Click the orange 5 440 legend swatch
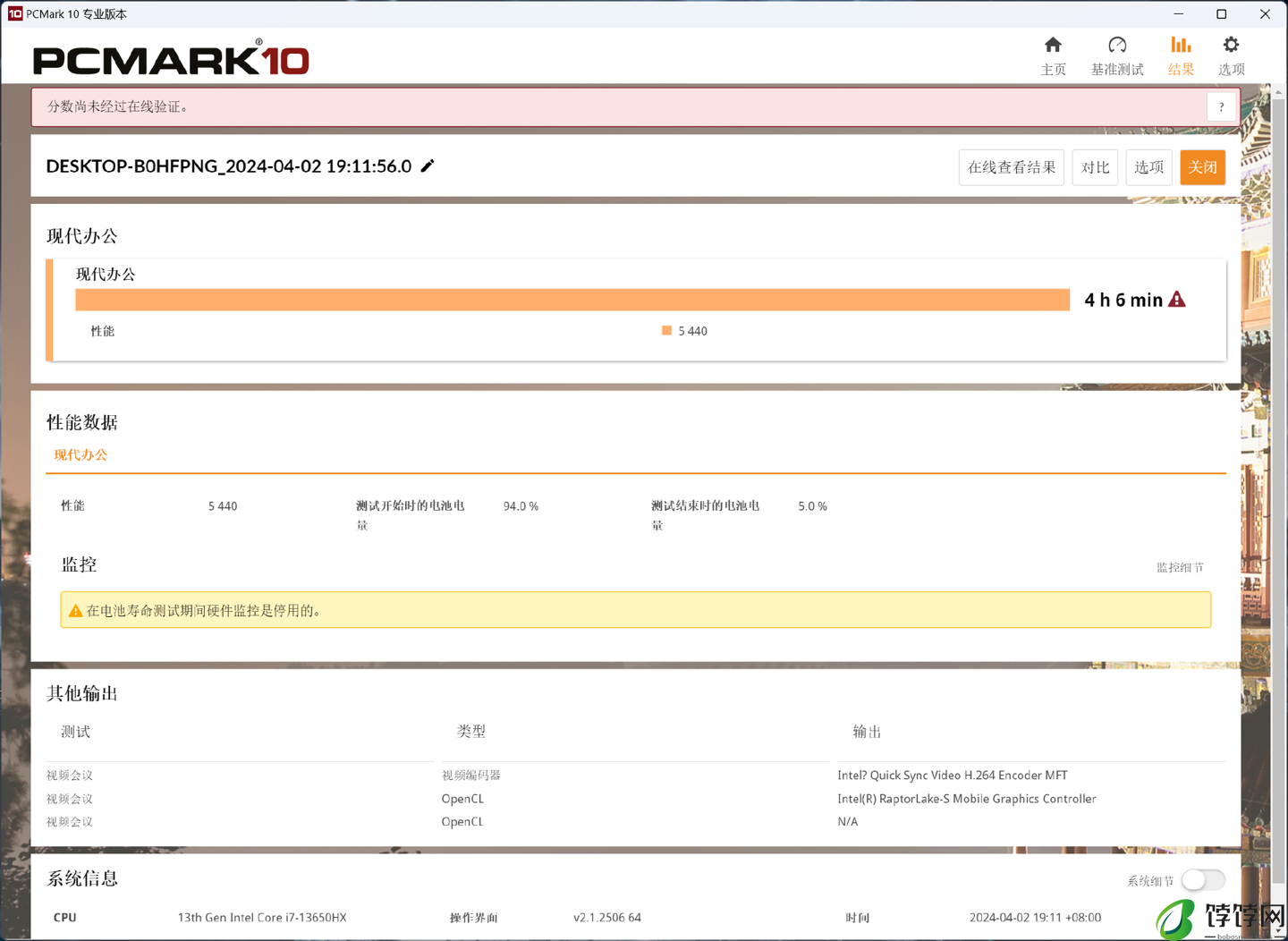Image resolution: width=1288 pixels, height=941 pixels. 666,330
